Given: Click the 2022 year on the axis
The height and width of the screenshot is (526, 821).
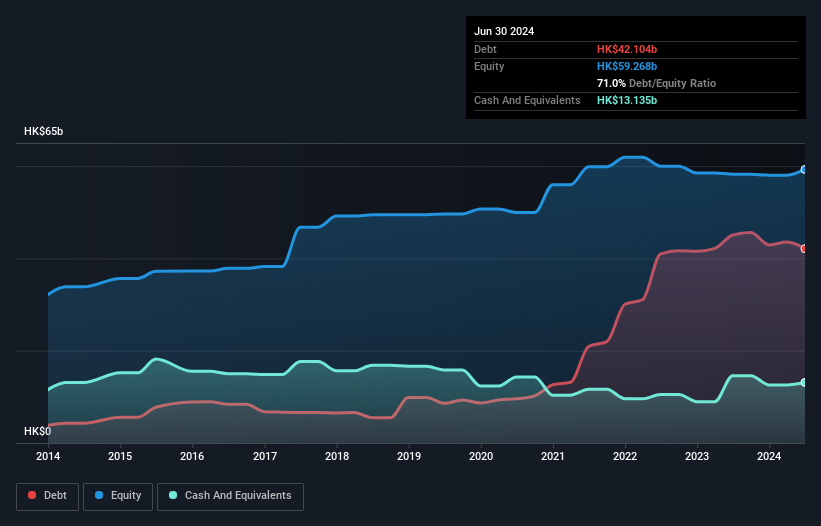Looking at the screenshot, I should tap(625, 457).
